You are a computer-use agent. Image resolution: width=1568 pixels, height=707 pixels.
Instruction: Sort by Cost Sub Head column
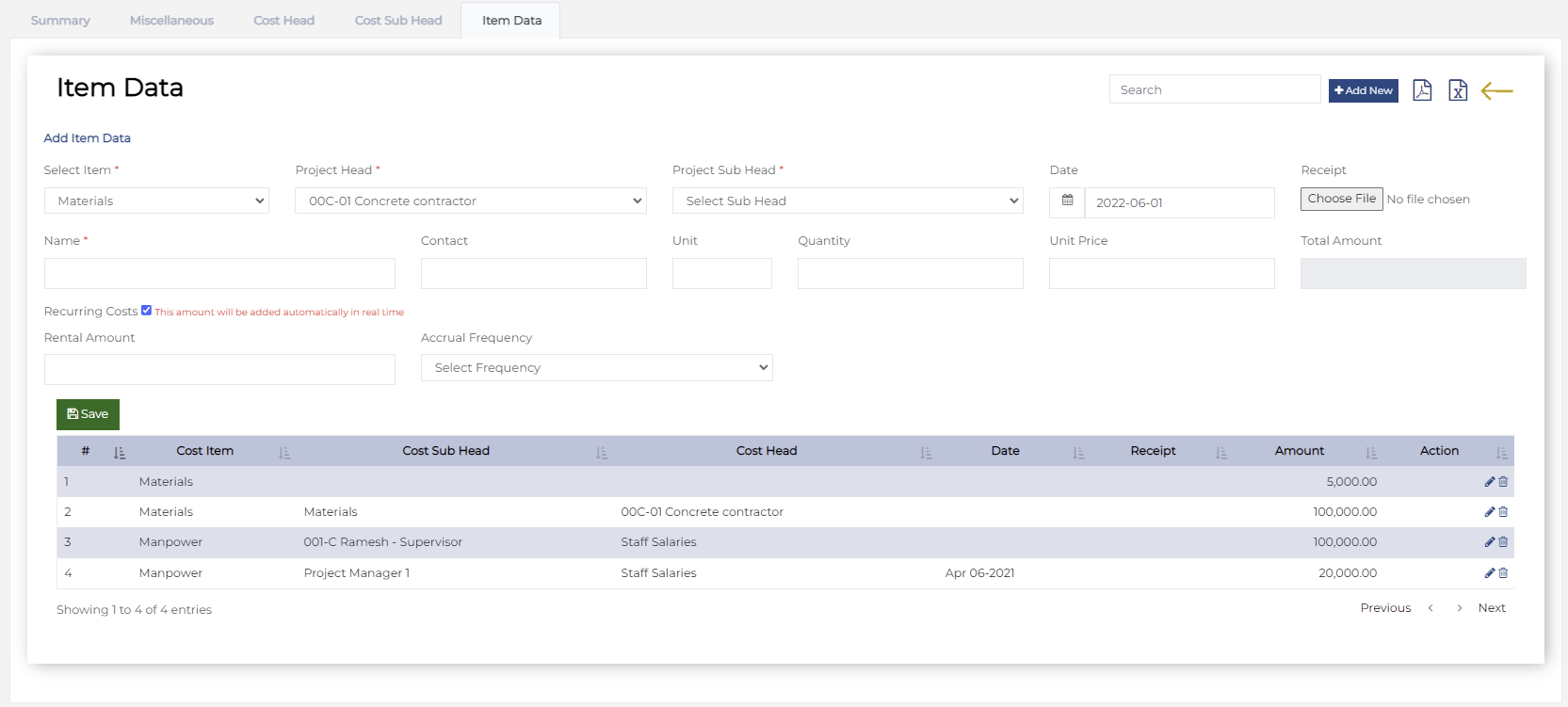pyautogui.click(x=602, y=453)
